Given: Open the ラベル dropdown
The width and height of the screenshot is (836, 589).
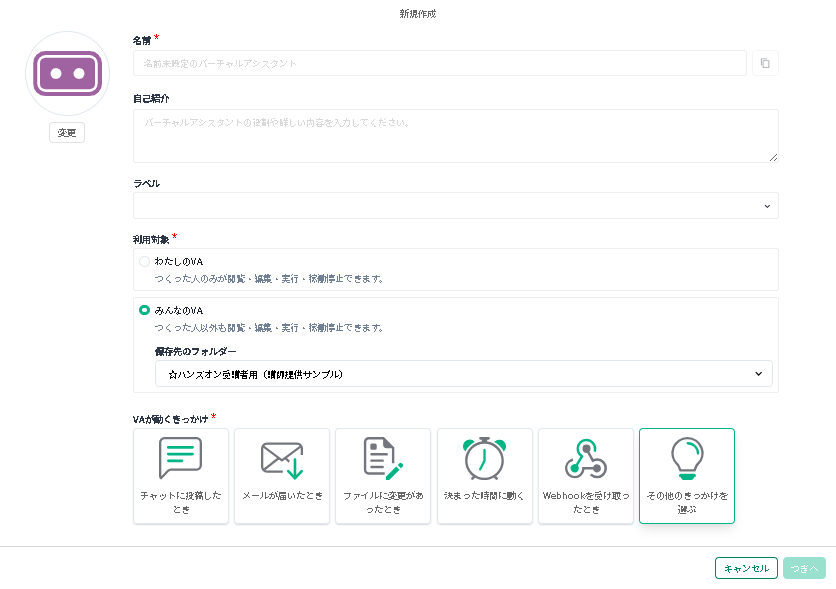Looking at the screenshot, I should tap(455, 205).
